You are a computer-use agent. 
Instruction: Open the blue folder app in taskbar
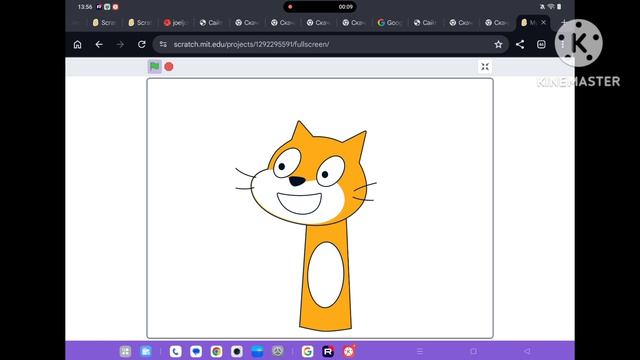pos(257,351)
